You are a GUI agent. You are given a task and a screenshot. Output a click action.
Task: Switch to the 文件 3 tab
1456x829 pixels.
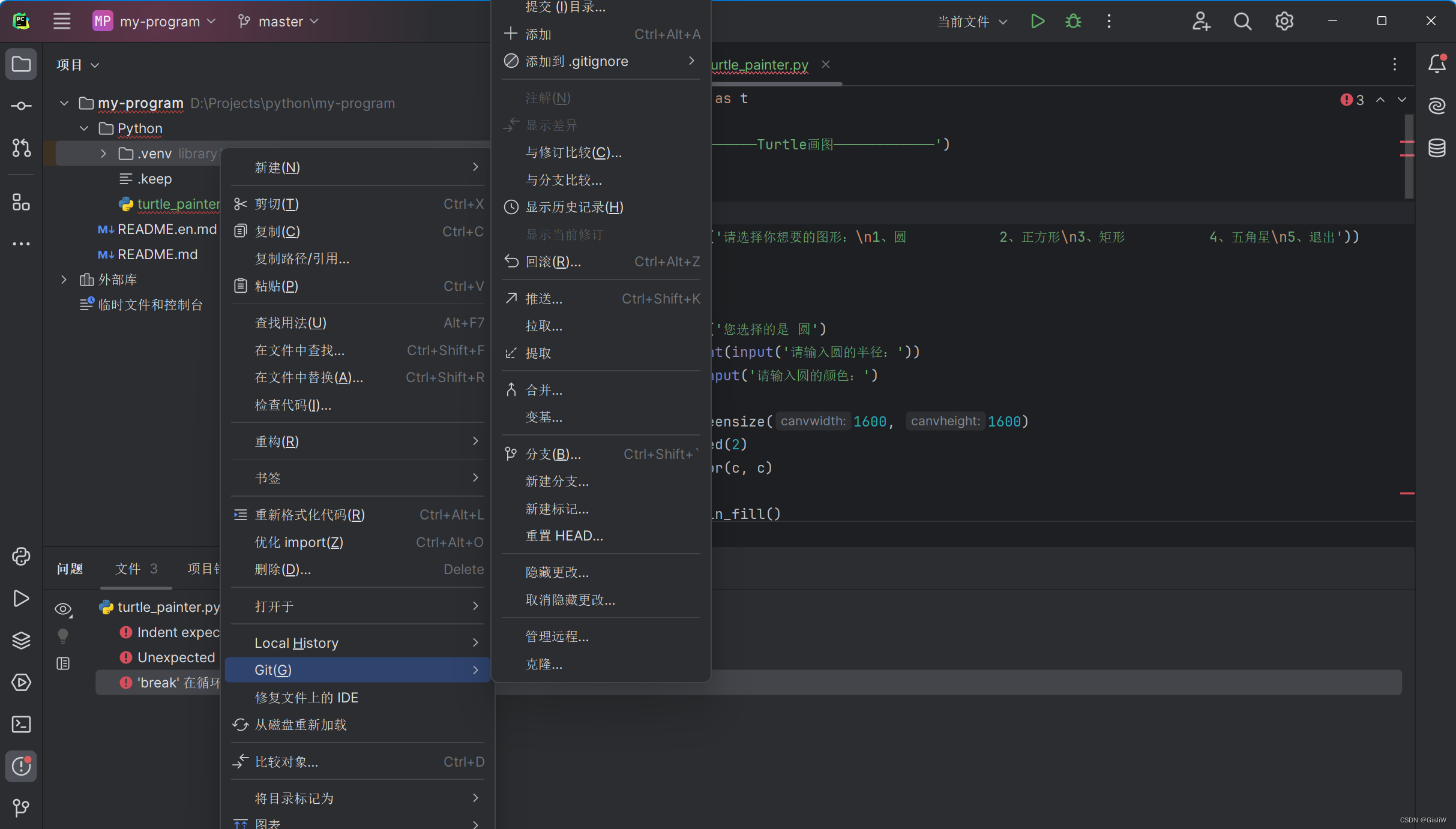[x=136, y=569]
